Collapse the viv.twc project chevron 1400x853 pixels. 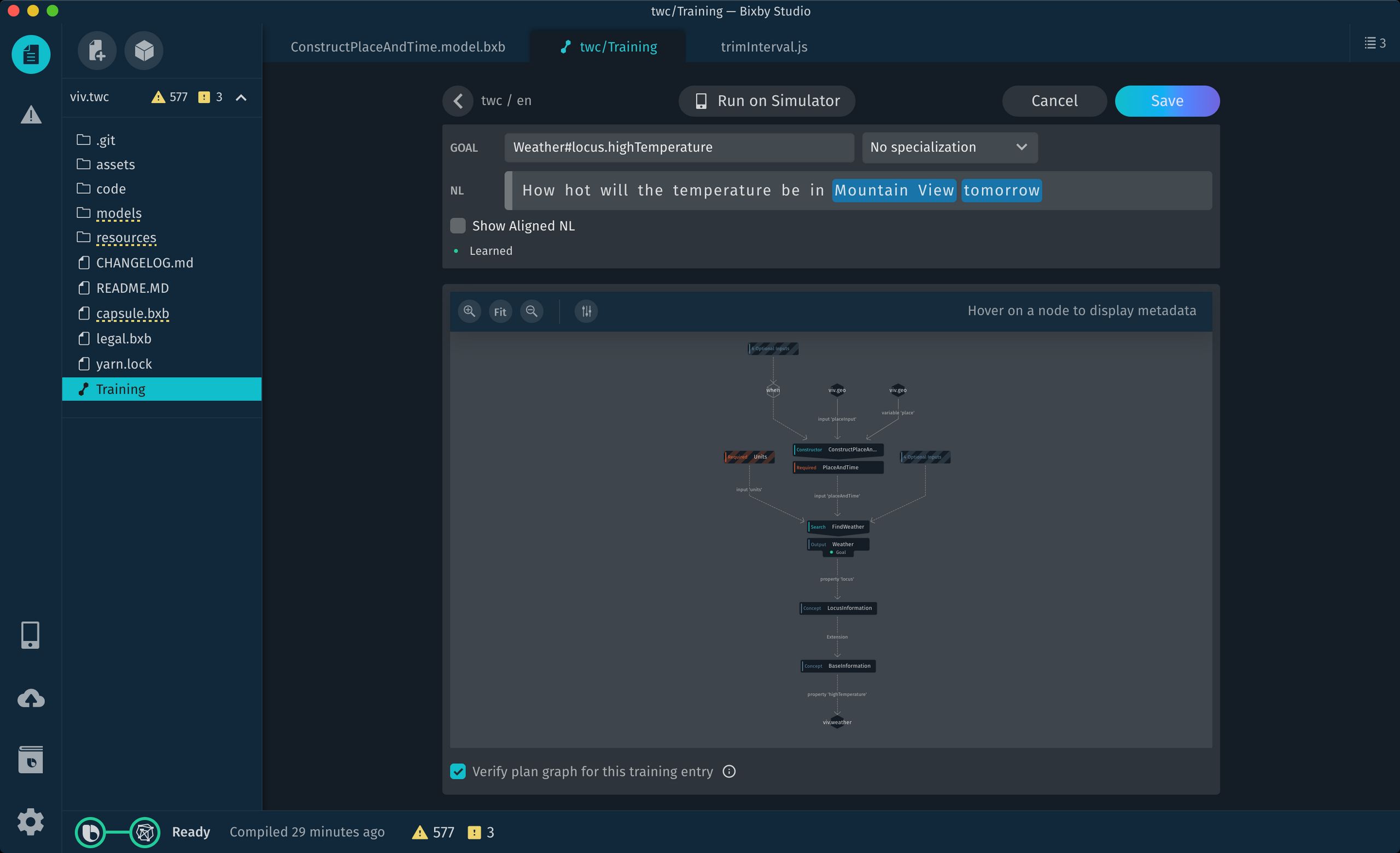(241, 98)
